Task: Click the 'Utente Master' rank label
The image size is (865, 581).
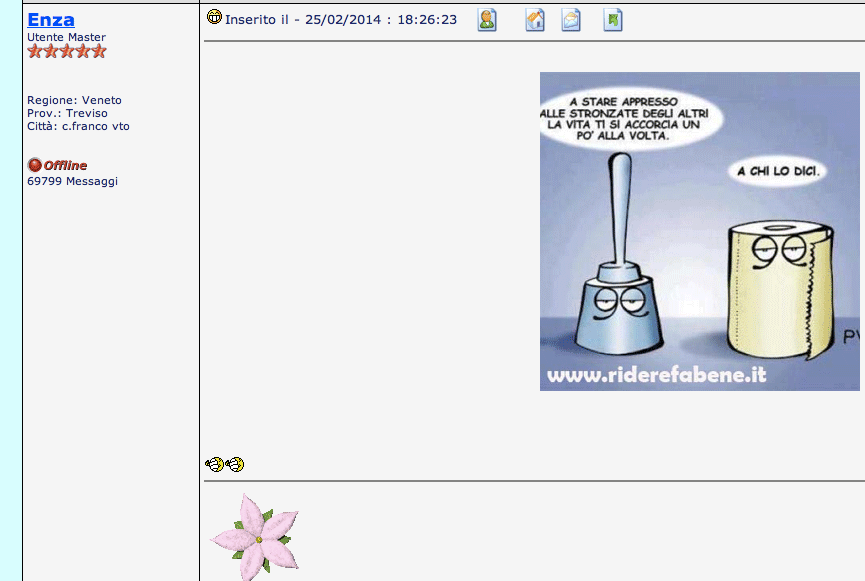Action: pos(66,37)
